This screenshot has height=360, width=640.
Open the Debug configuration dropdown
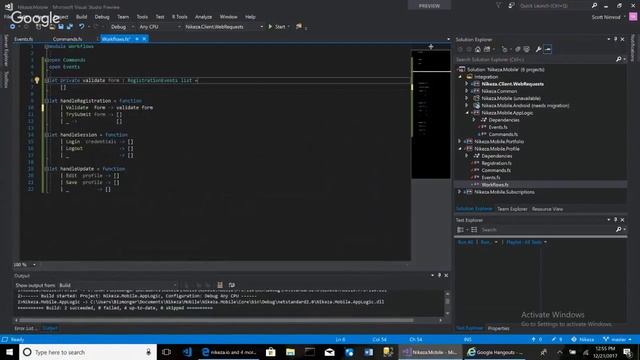[122, 27]
